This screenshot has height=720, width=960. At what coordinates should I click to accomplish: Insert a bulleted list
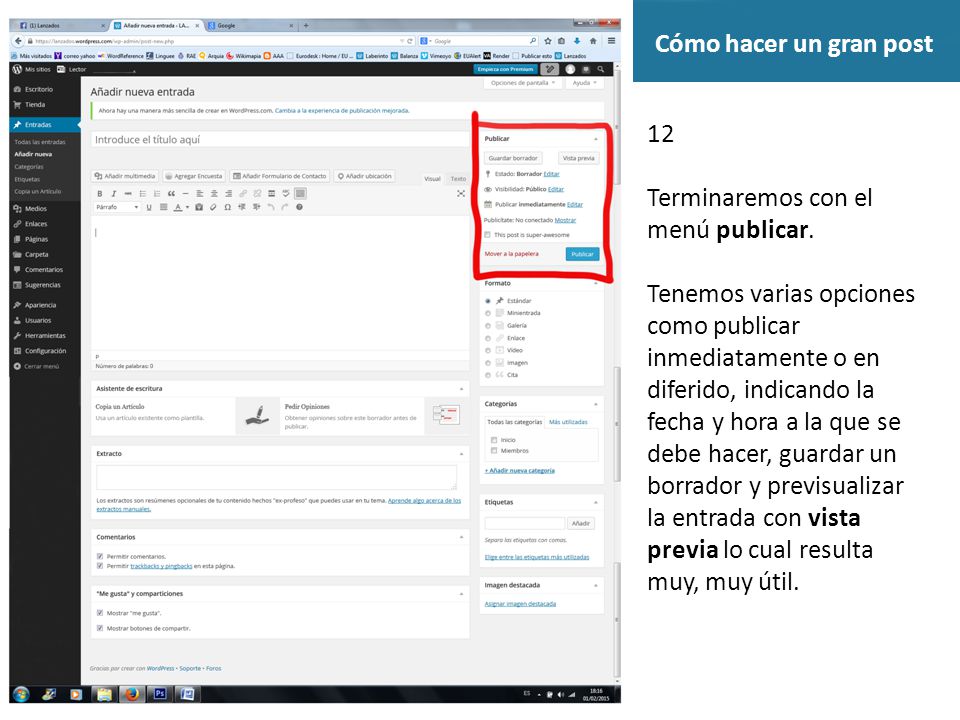click(x=143, y=193)
